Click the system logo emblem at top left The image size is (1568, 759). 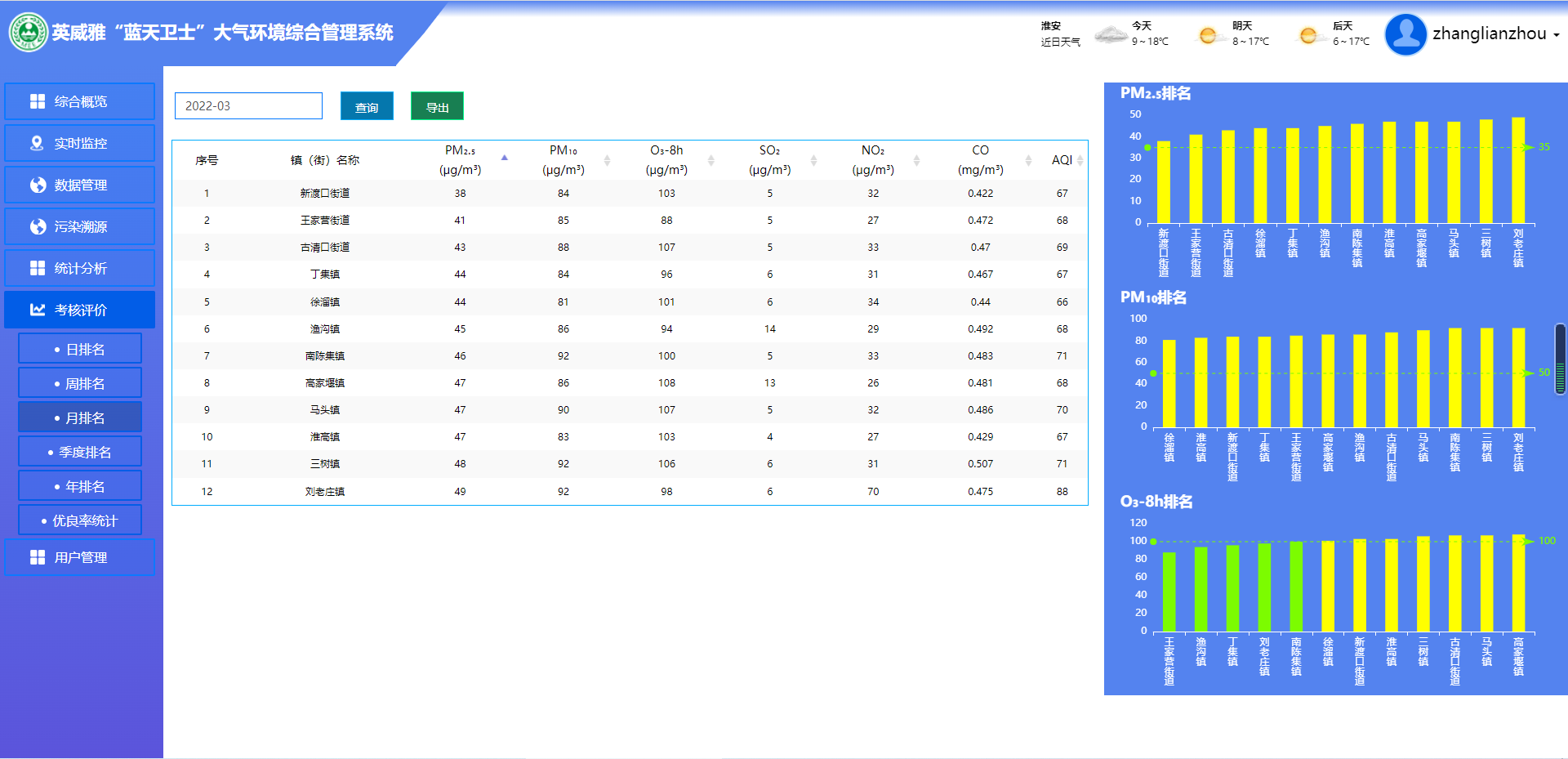29,33
